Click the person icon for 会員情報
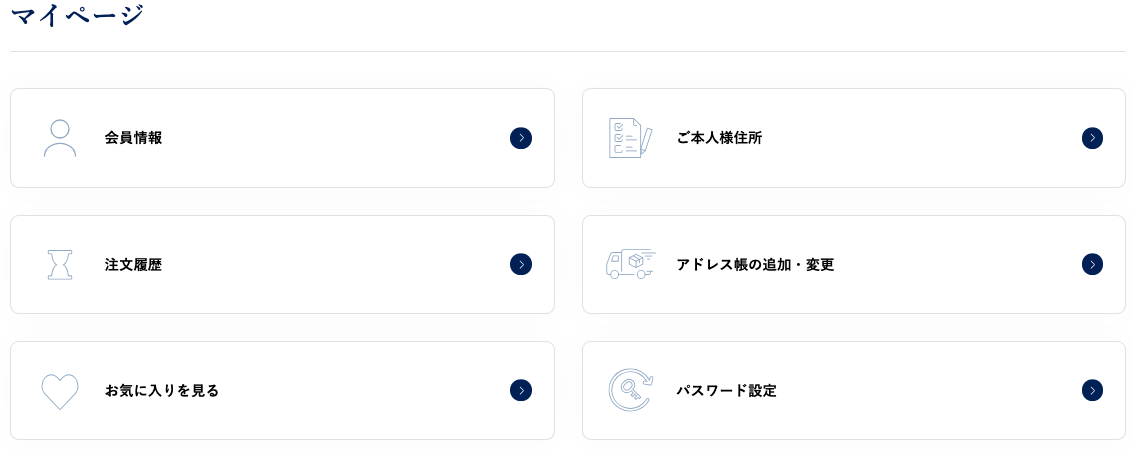The height and width of the screenshot is (454, 1132). coord(60,138)
